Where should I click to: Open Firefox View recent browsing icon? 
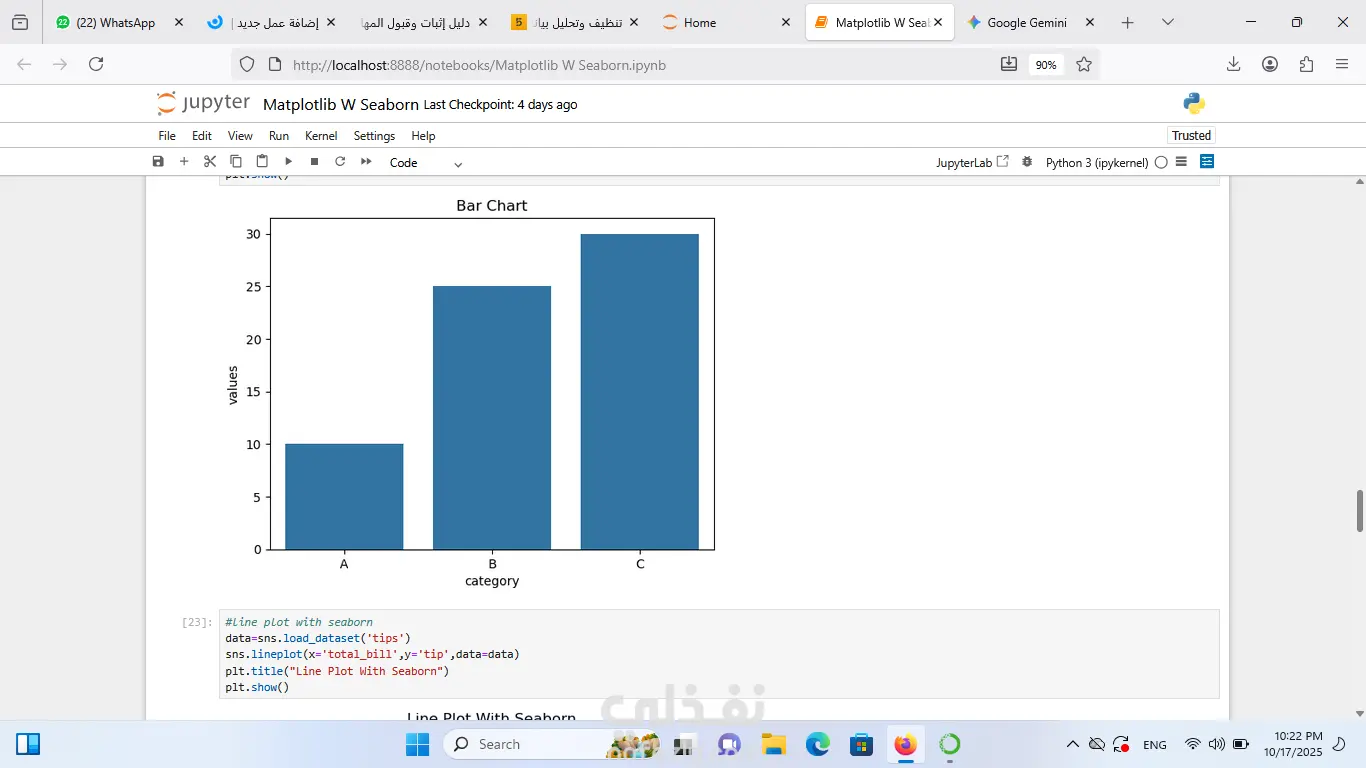tap(20, 22)
